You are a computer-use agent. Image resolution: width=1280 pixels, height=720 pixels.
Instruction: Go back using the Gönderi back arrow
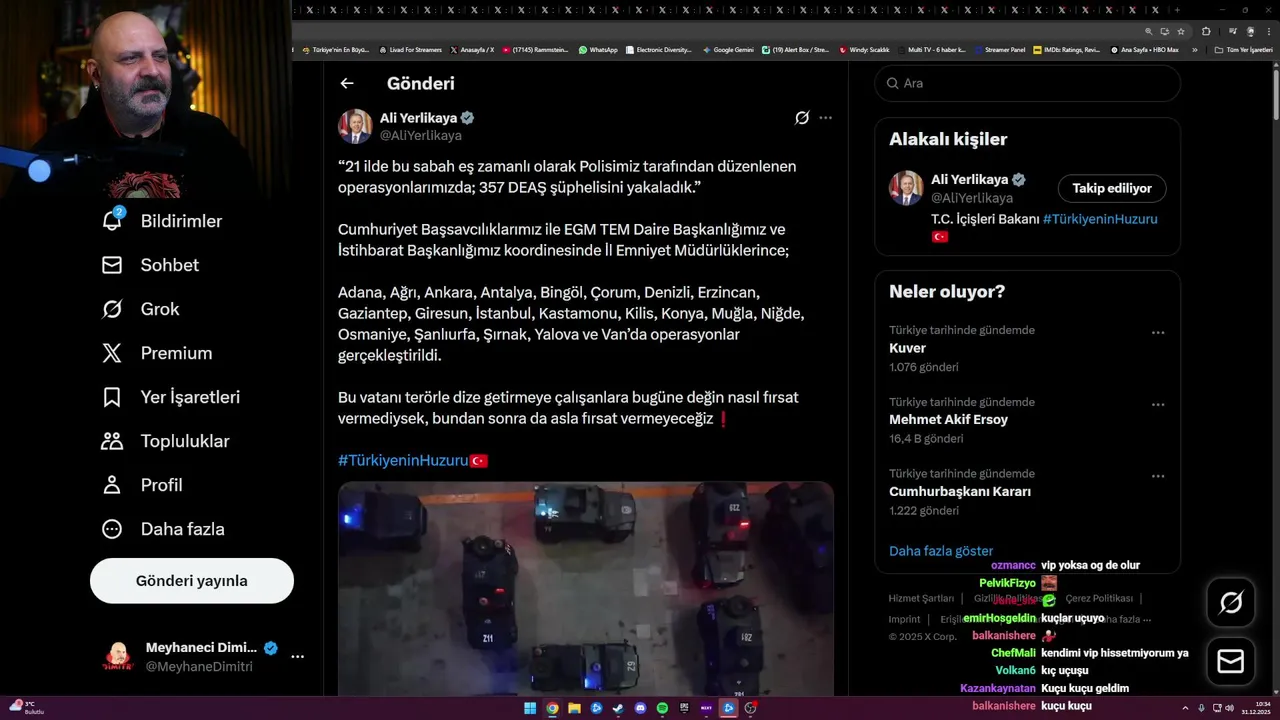347,83
